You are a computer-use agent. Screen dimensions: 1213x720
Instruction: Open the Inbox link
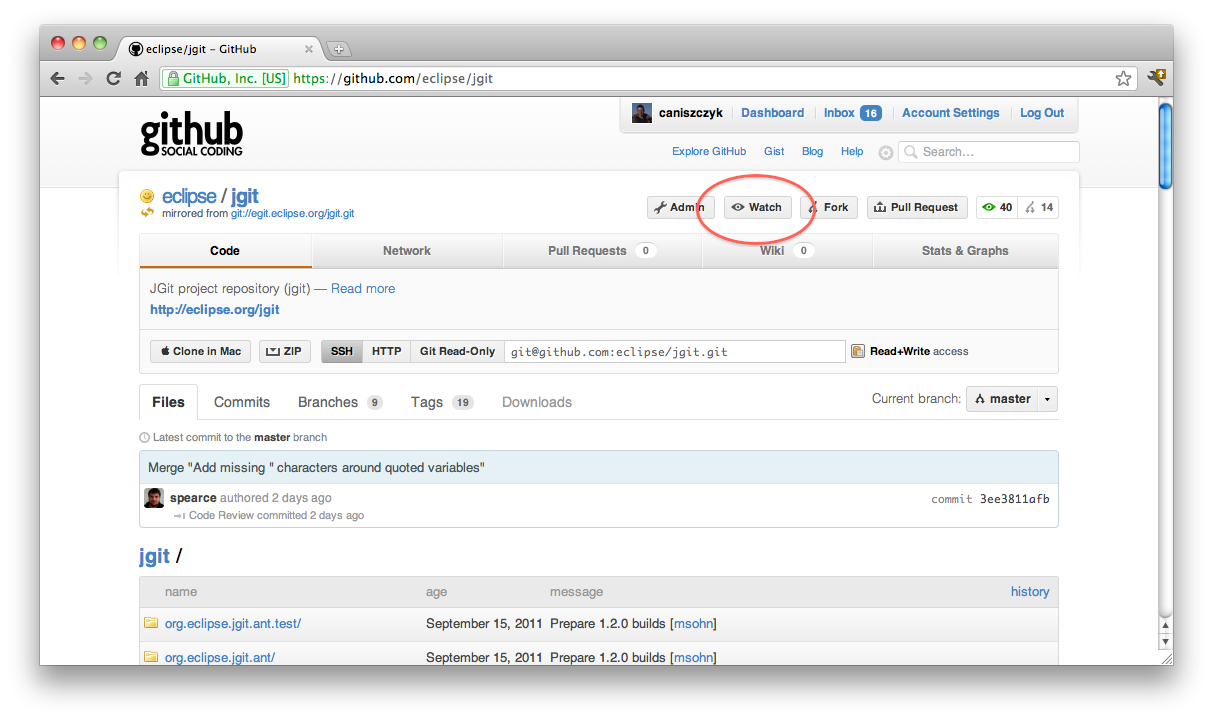pos(852,113)
